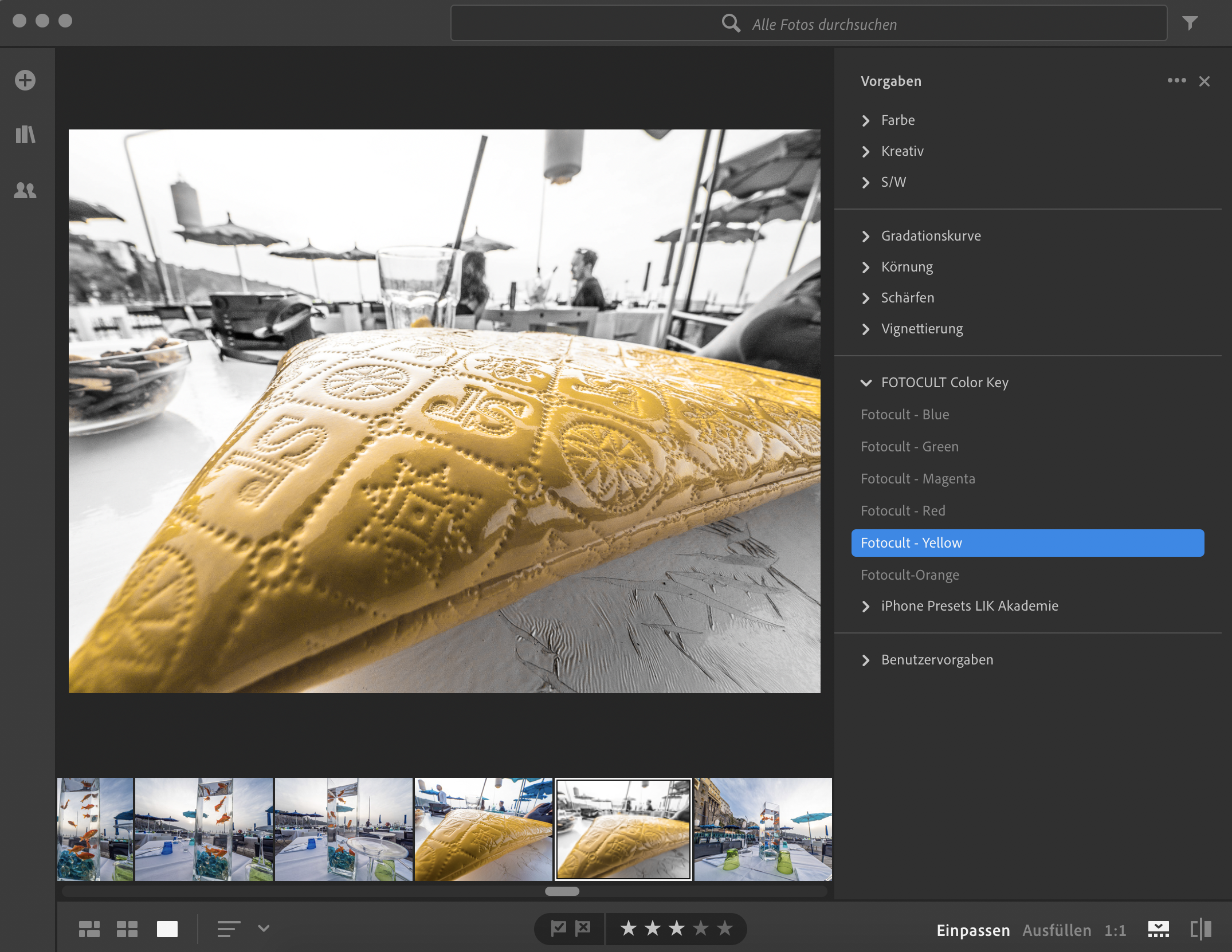Set rating to three stars

tap(677, 928)
